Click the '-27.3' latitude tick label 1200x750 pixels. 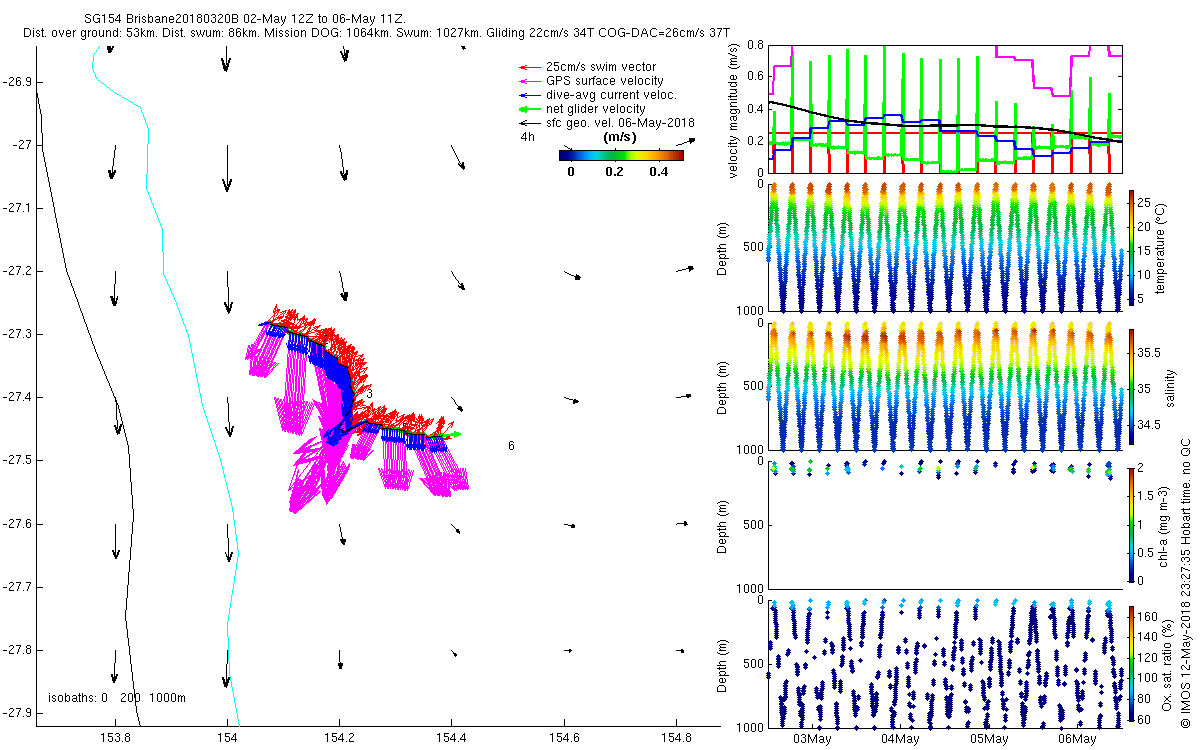17,334
